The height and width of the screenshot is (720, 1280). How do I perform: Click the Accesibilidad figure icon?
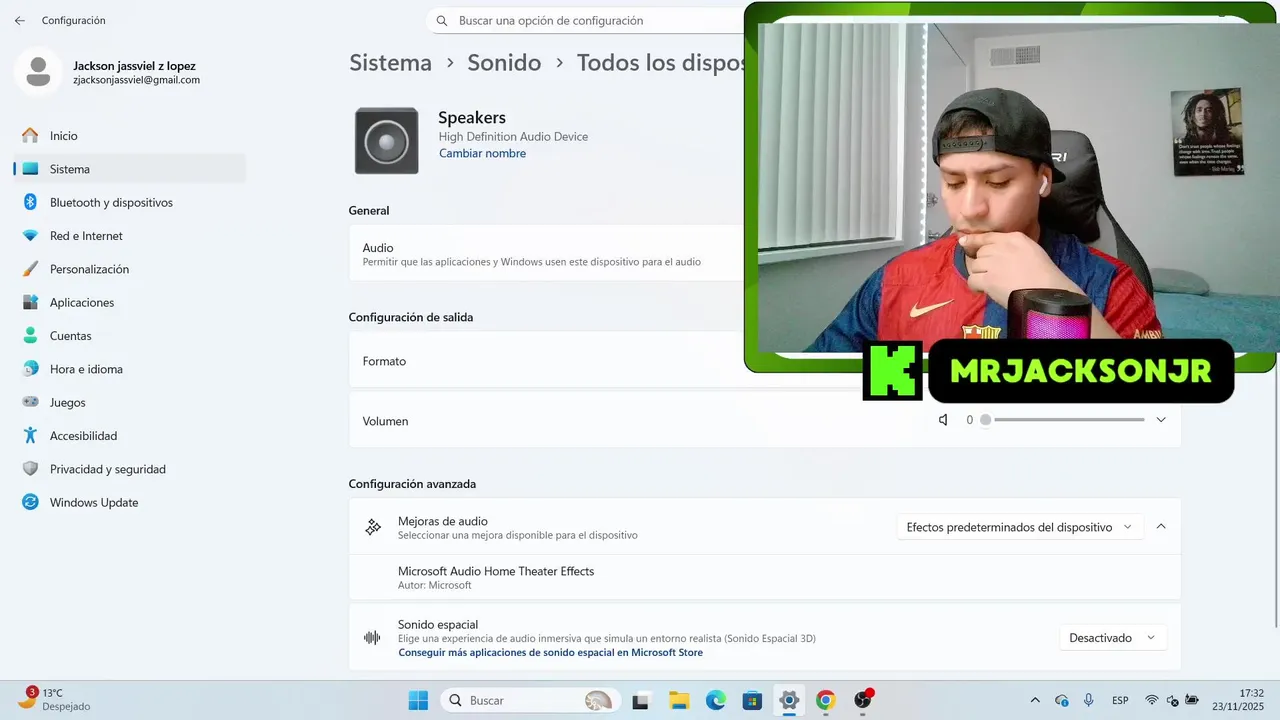(30, 436)
